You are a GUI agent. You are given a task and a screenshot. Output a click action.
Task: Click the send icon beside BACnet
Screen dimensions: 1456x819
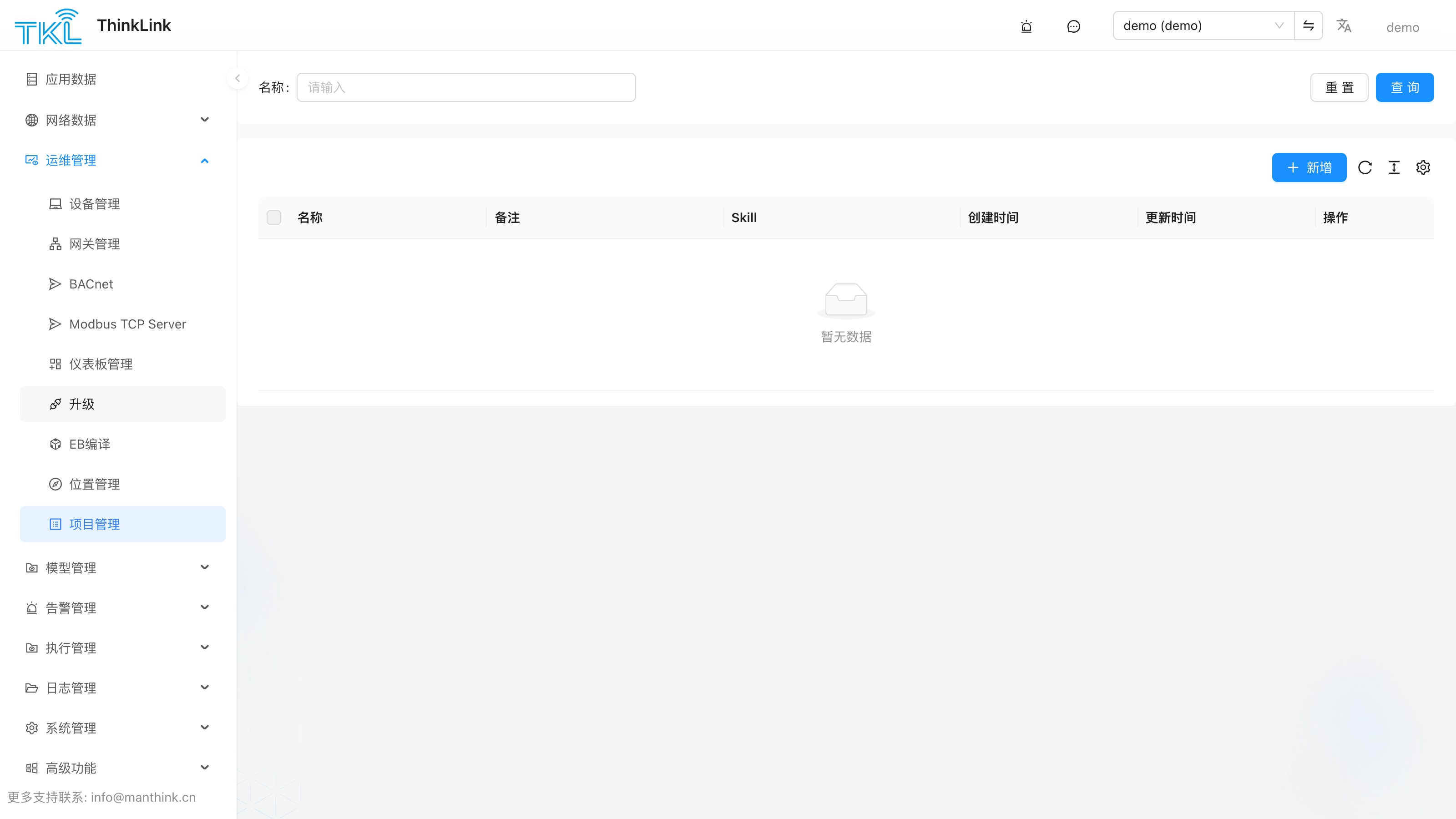(56, 284)
